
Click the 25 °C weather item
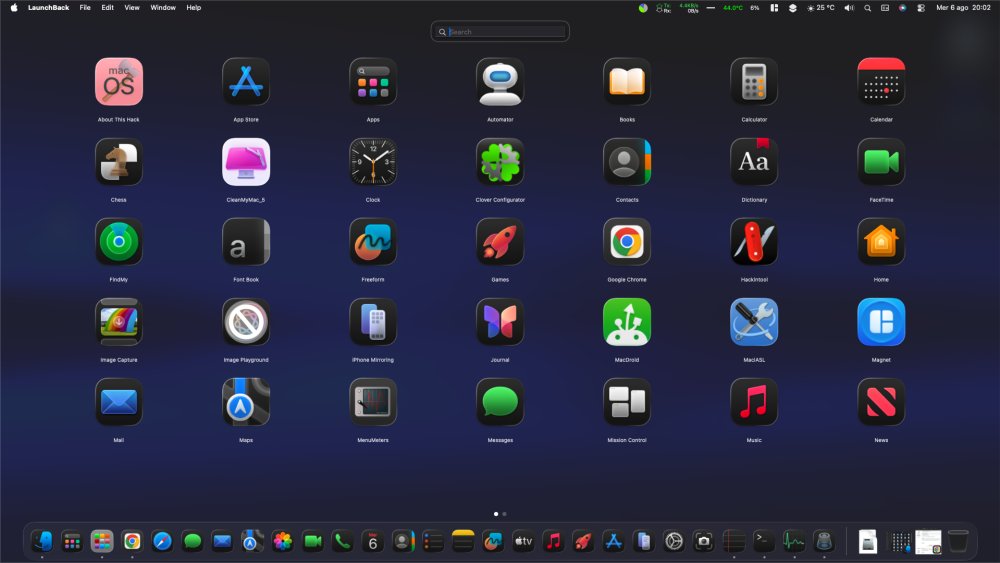pos(821,8)
